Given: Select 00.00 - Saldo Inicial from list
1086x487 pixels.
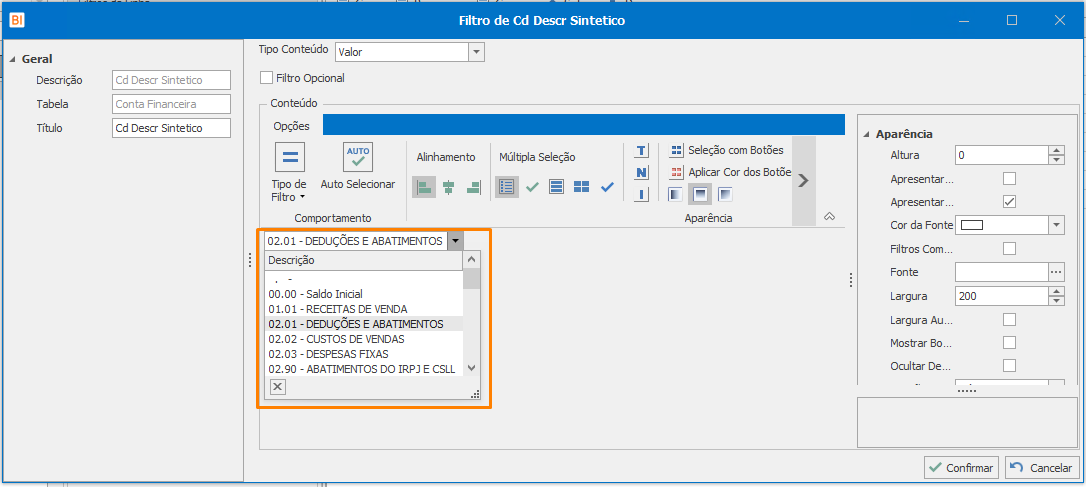Looking at the screenshot, I should point(364,294).
